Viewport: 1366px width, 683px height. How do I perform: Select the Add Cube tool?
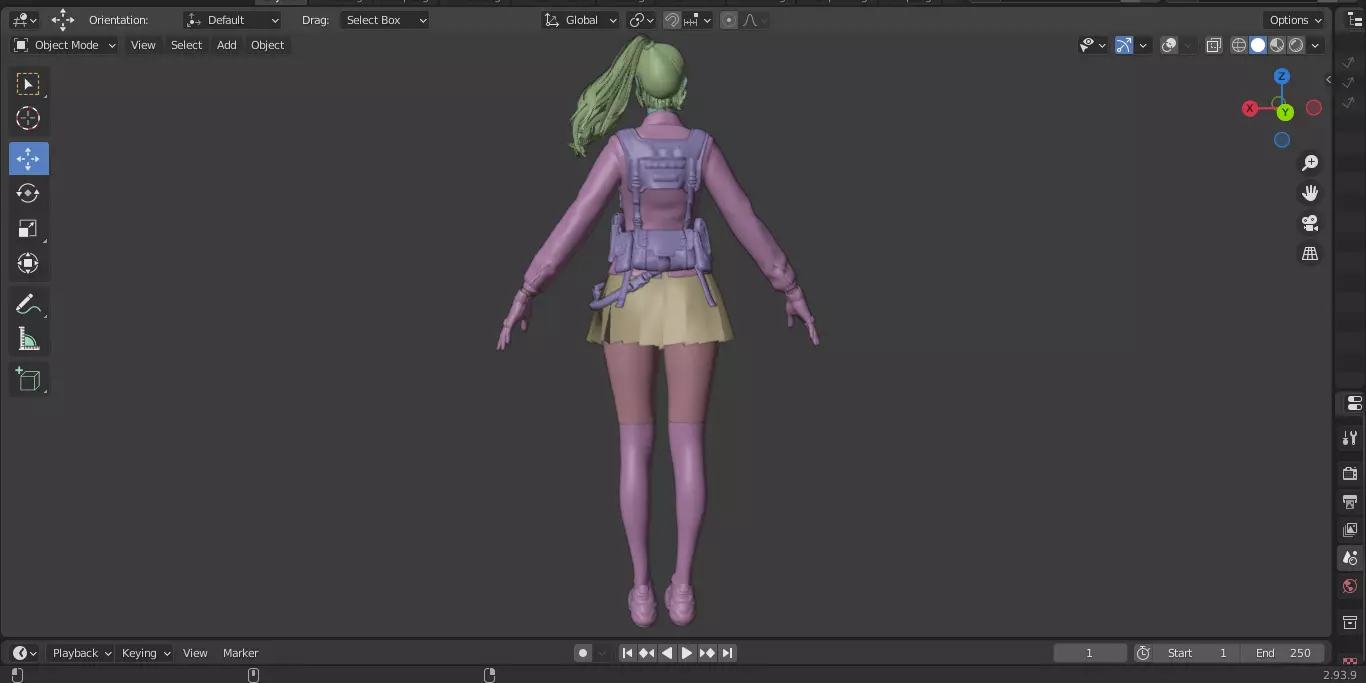pos(28,380)
